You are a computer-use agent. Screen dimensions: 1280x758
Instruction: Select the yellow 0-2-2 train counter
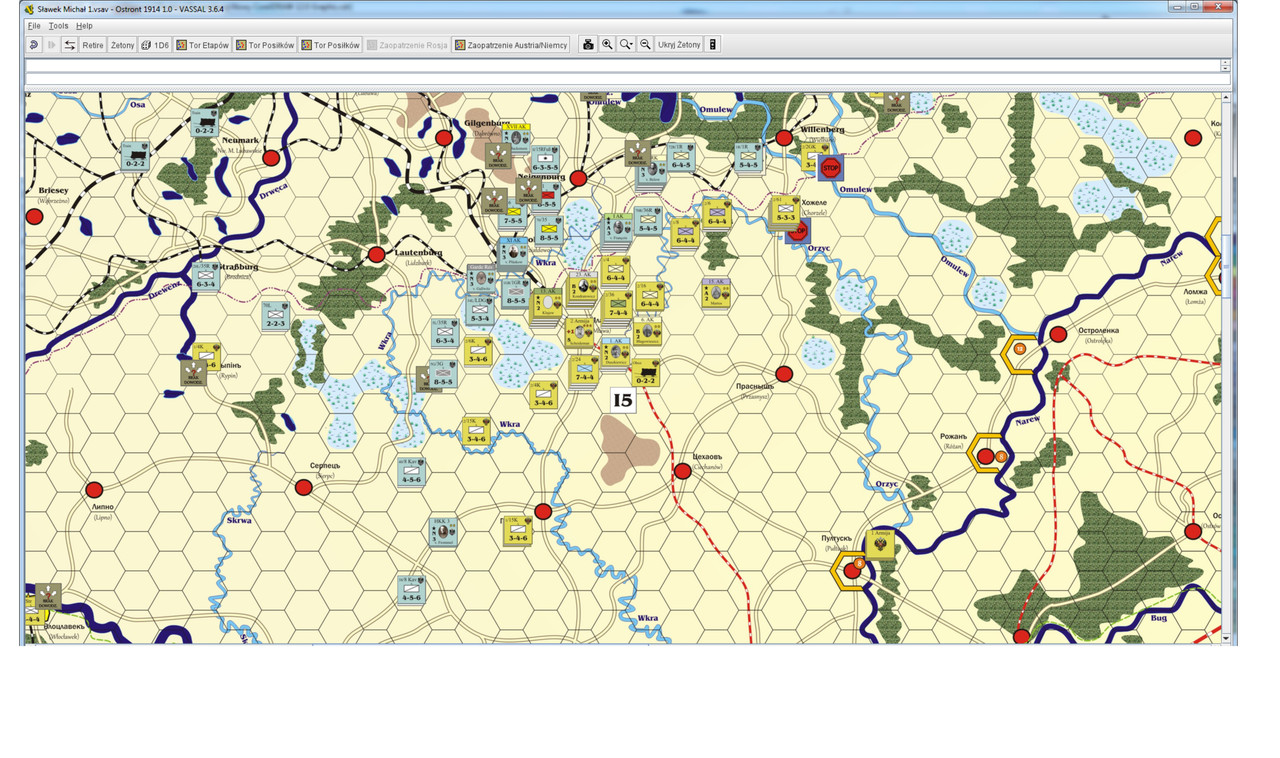pos(646,373)
